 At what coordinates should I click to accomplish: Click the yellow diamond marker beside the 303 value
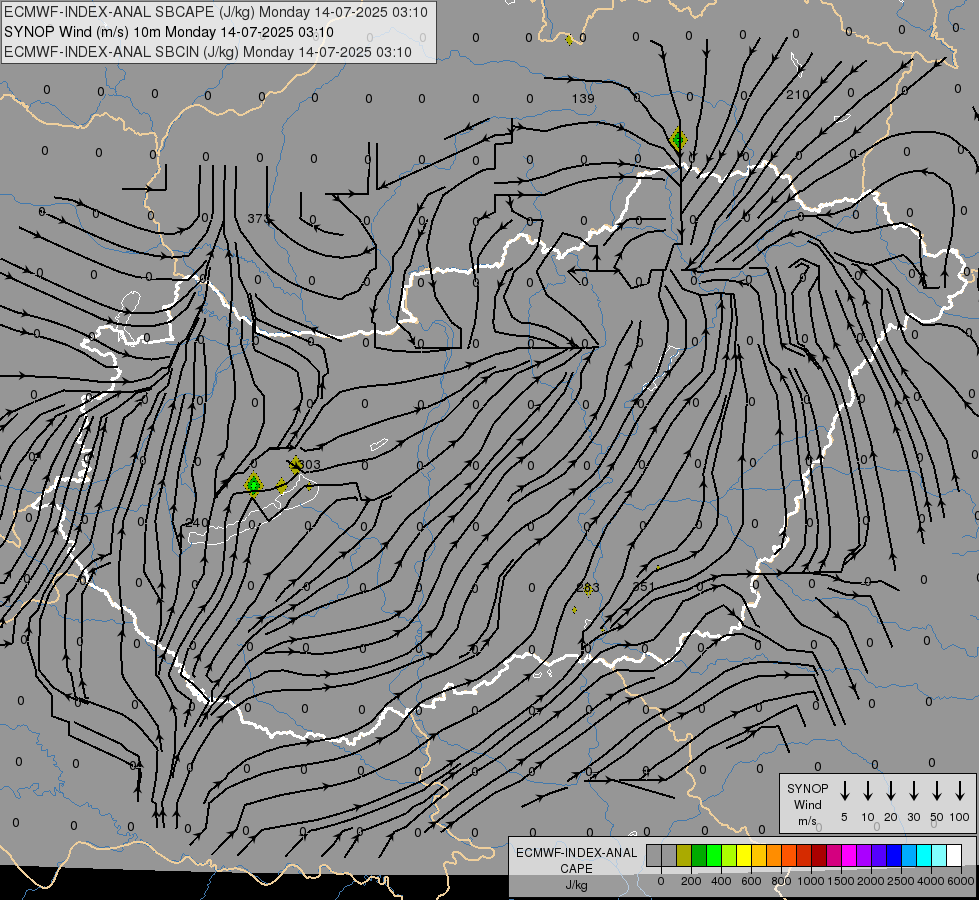click(295, 465)
